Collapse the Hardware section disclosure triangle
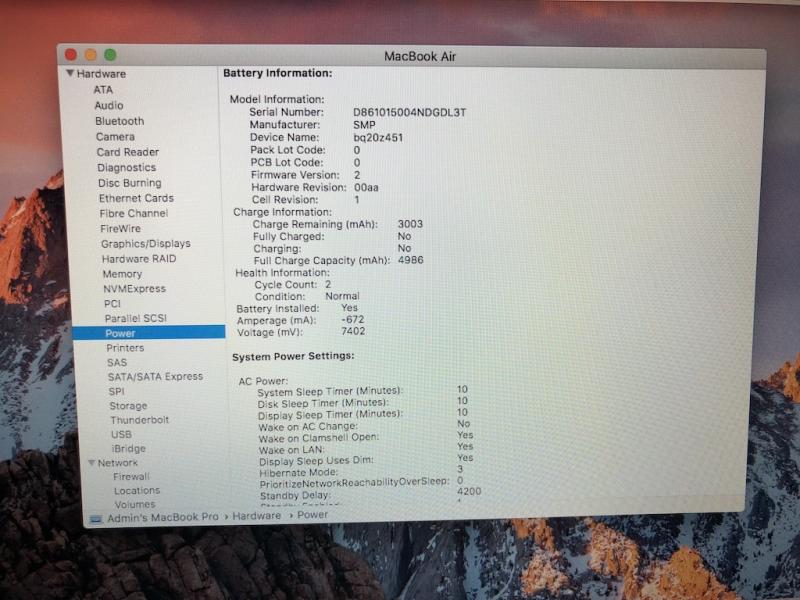Viewport: 800px width, 600px height. coord(70,74)
